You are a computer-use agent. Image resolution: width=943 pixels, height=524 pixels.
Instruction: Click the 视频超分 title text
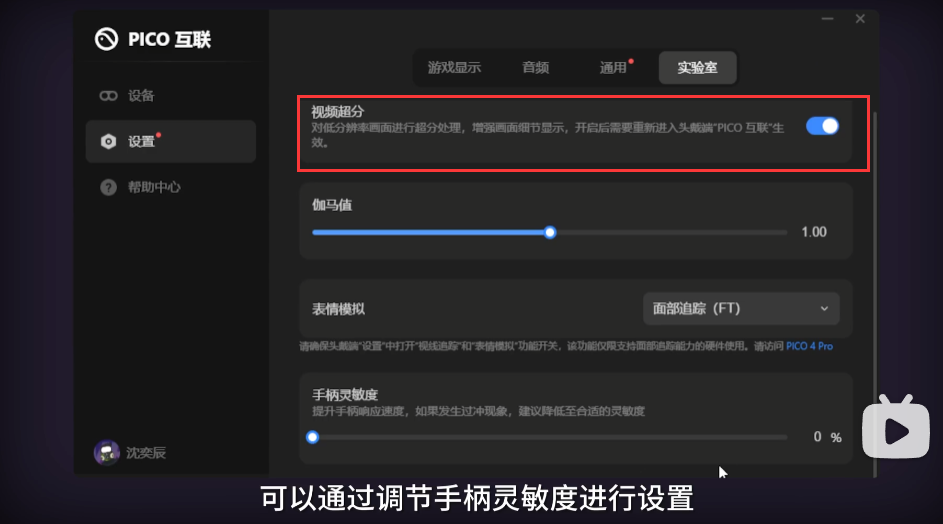(337, 111)
